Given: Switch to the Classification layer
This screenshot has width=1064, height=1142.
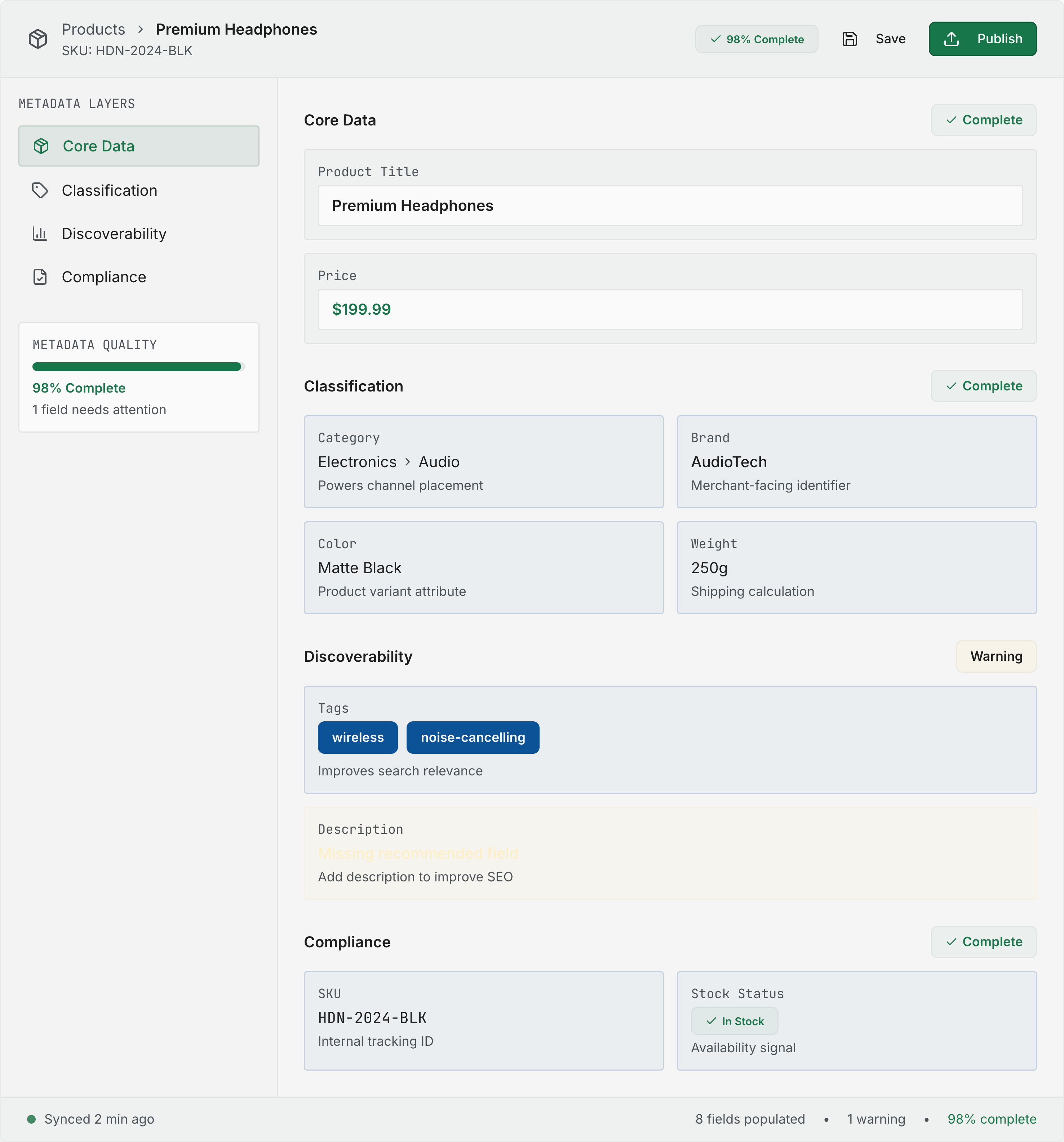Looking at the screenshot, I should coord(109,190).
